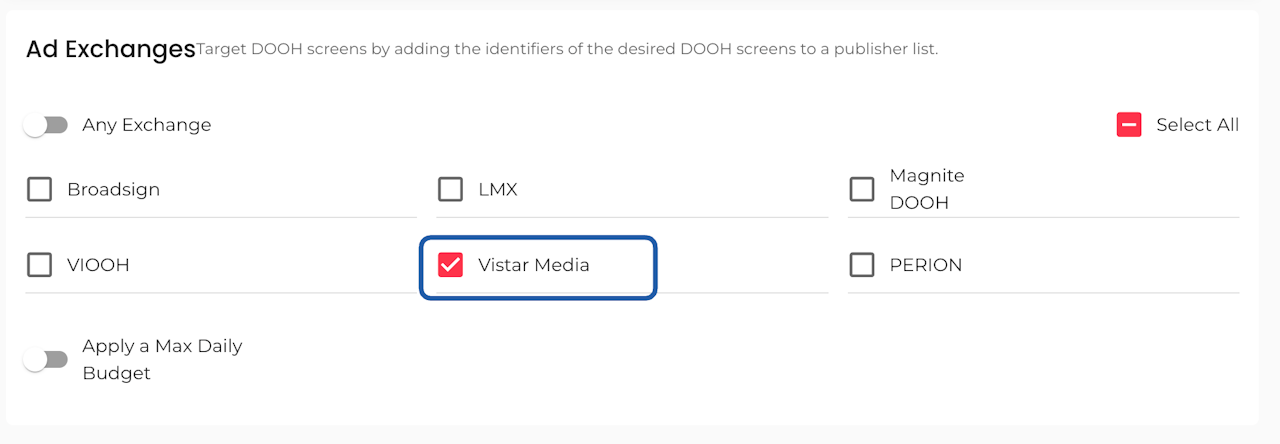Click the "Vistar Media" label text
This screenshot has height=444, width=1280.
click(x=534, y=265)
